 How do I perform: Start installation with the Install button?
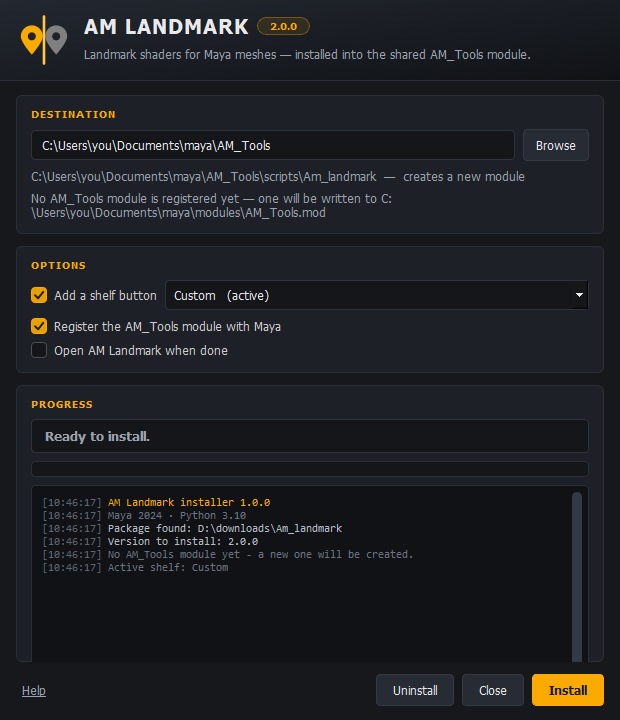pos(568,690)
